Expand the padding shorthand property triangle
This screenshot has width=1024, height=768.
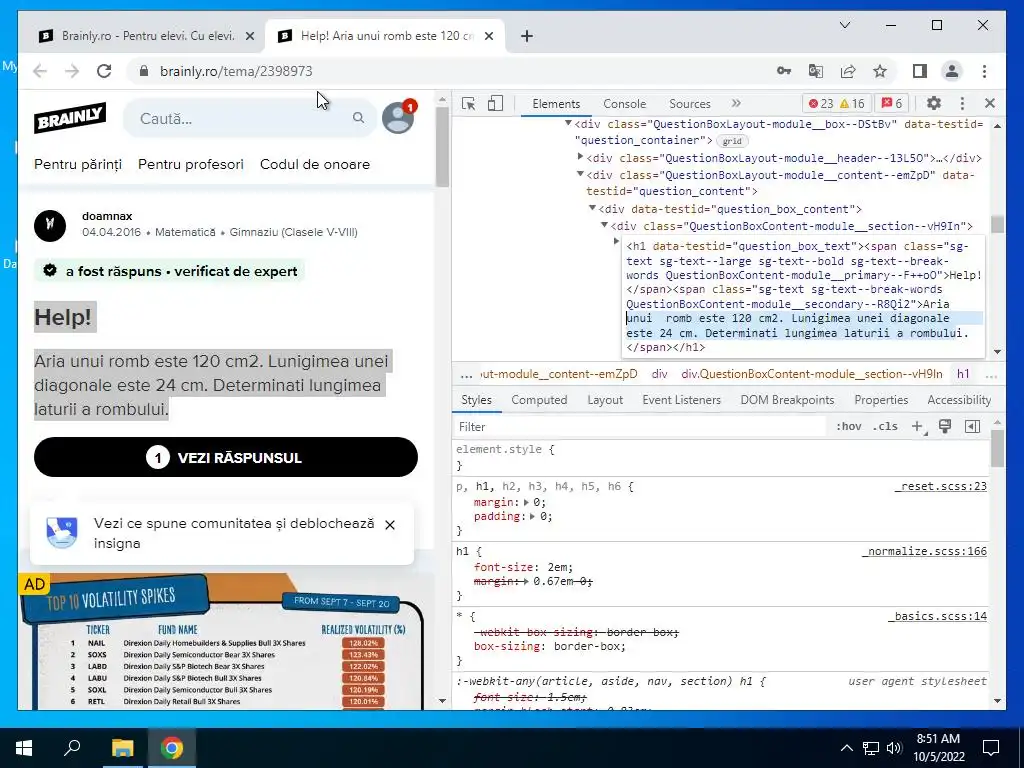point(532,517)
